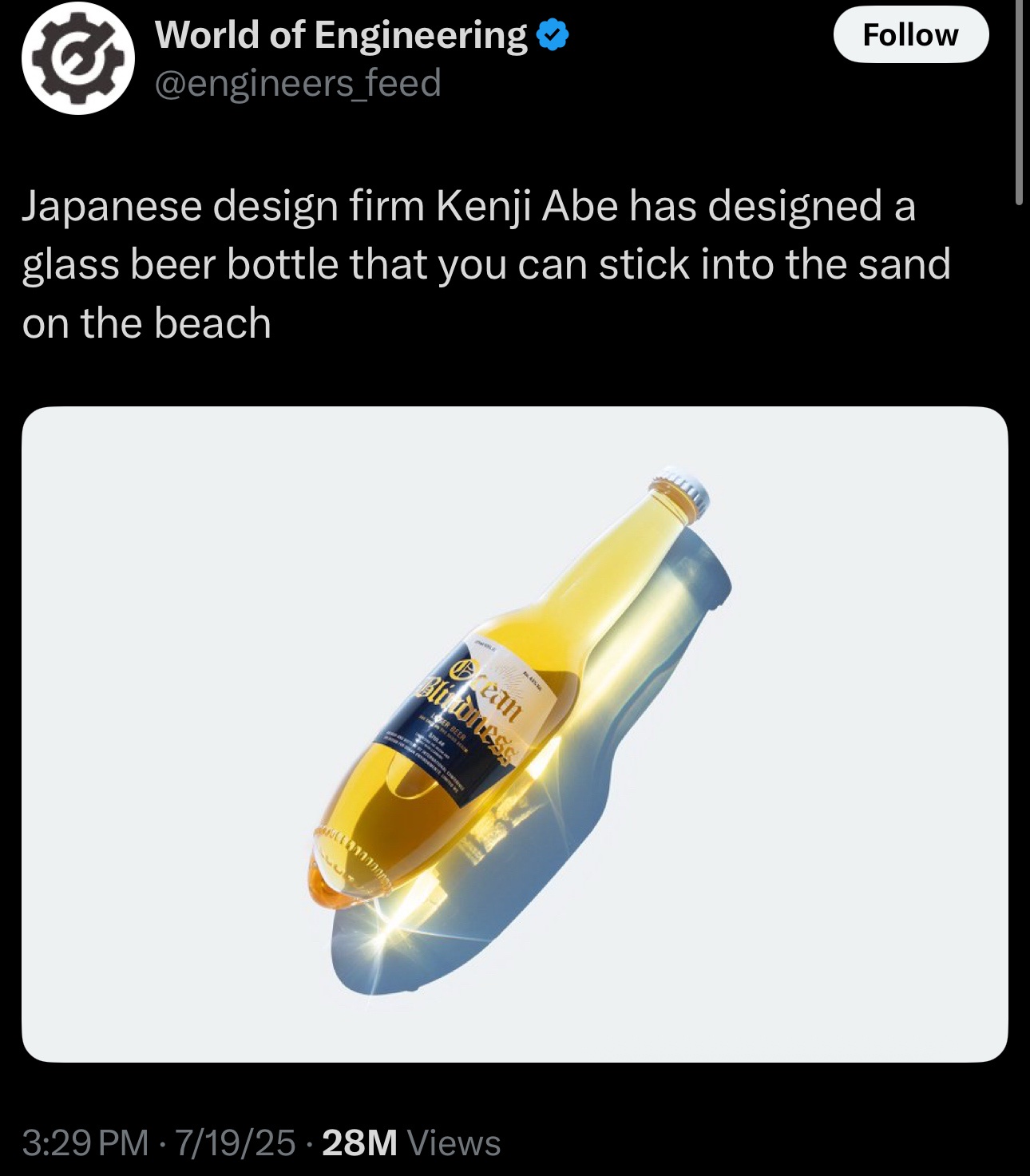This screenshot has width=1030, height=1176.
Task: Open the World of Engineering gear avatar
Action: pyautogui.click(x=77, y=59)
